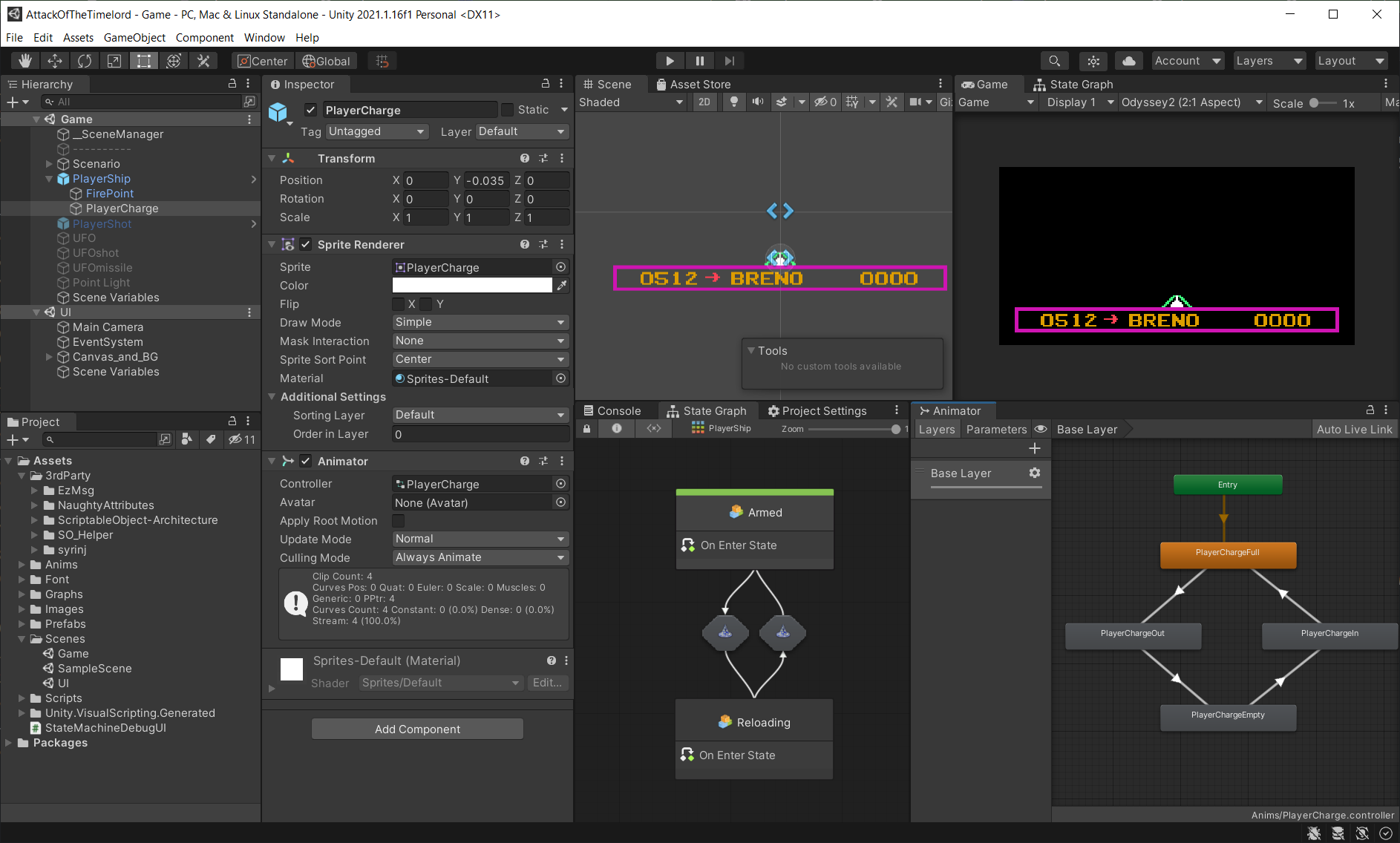This screenshot has width=1400, height=843.
Task: Select the Rect tool
Action: click(144, 61)
